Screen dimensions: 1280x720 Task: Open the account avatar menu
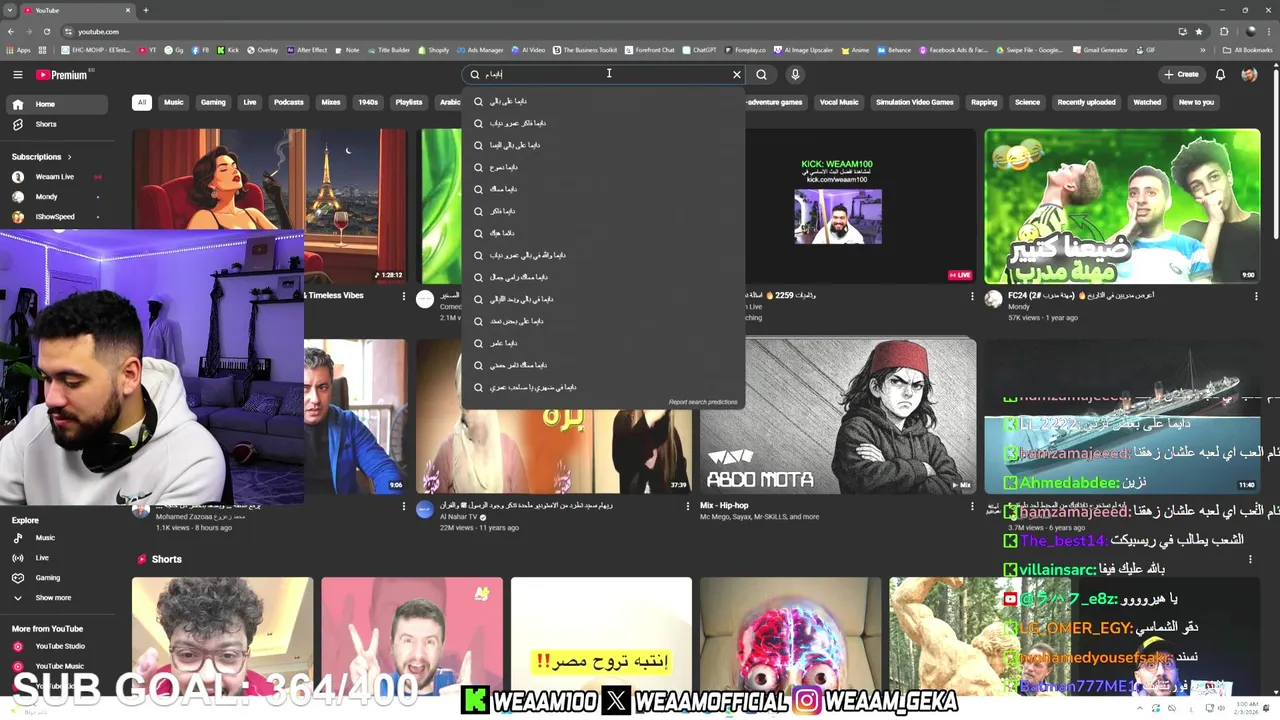pos(1249,75)
